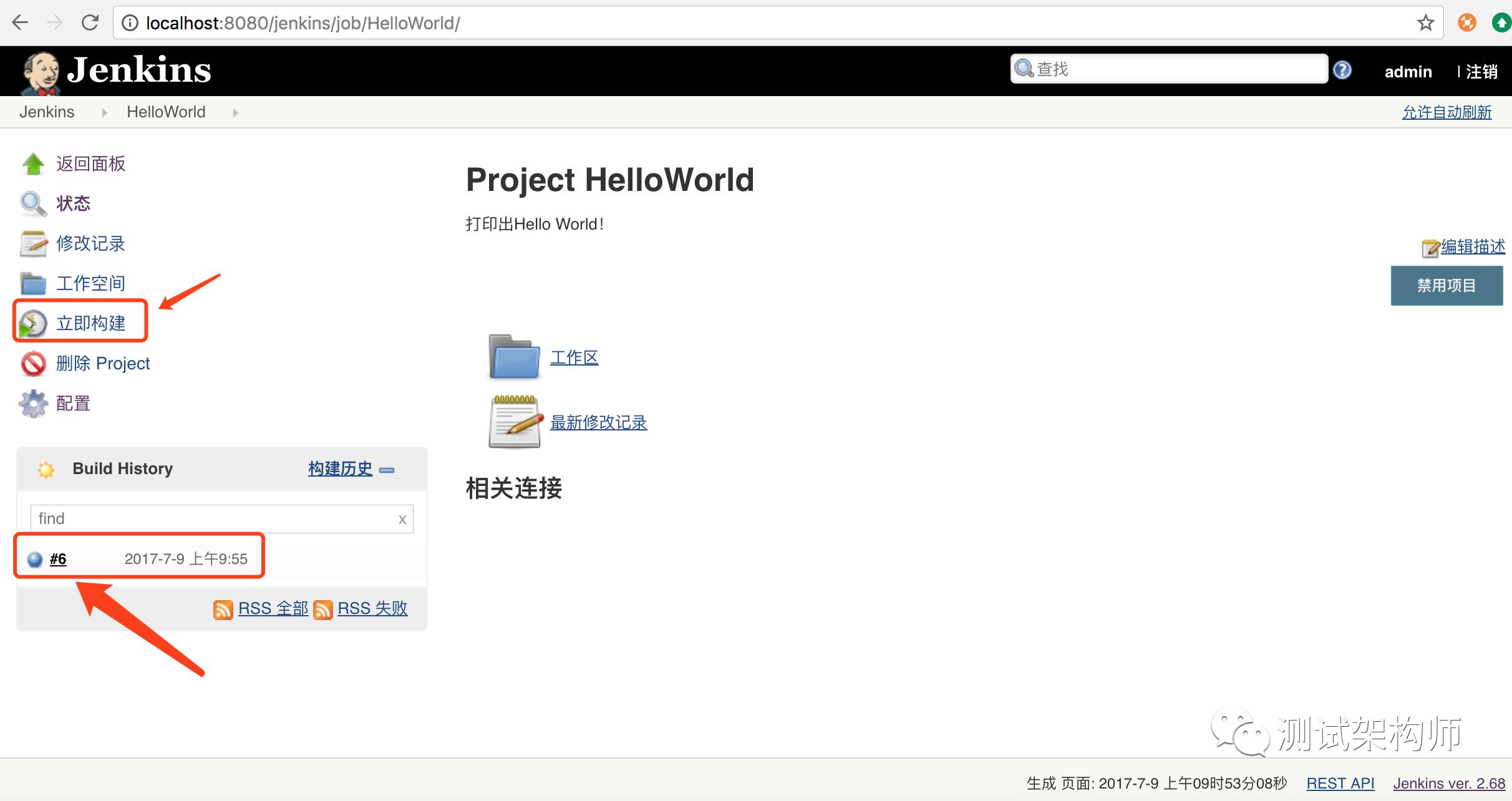Open 修改记录 in the sidebar
Viewport: 1512px width, 801px height.
click(x=91, y=244)
